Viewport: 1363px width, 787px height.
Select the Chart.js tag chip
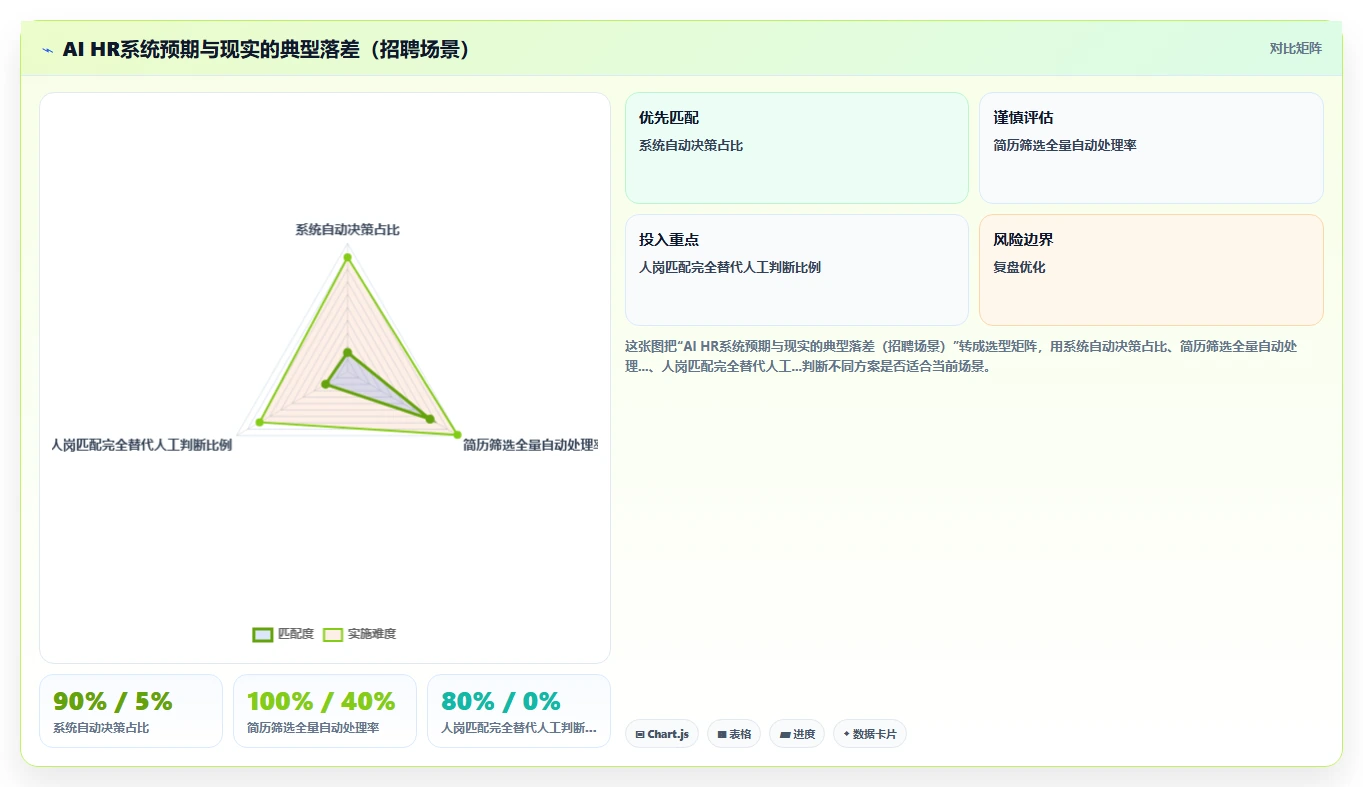(662, 734)
